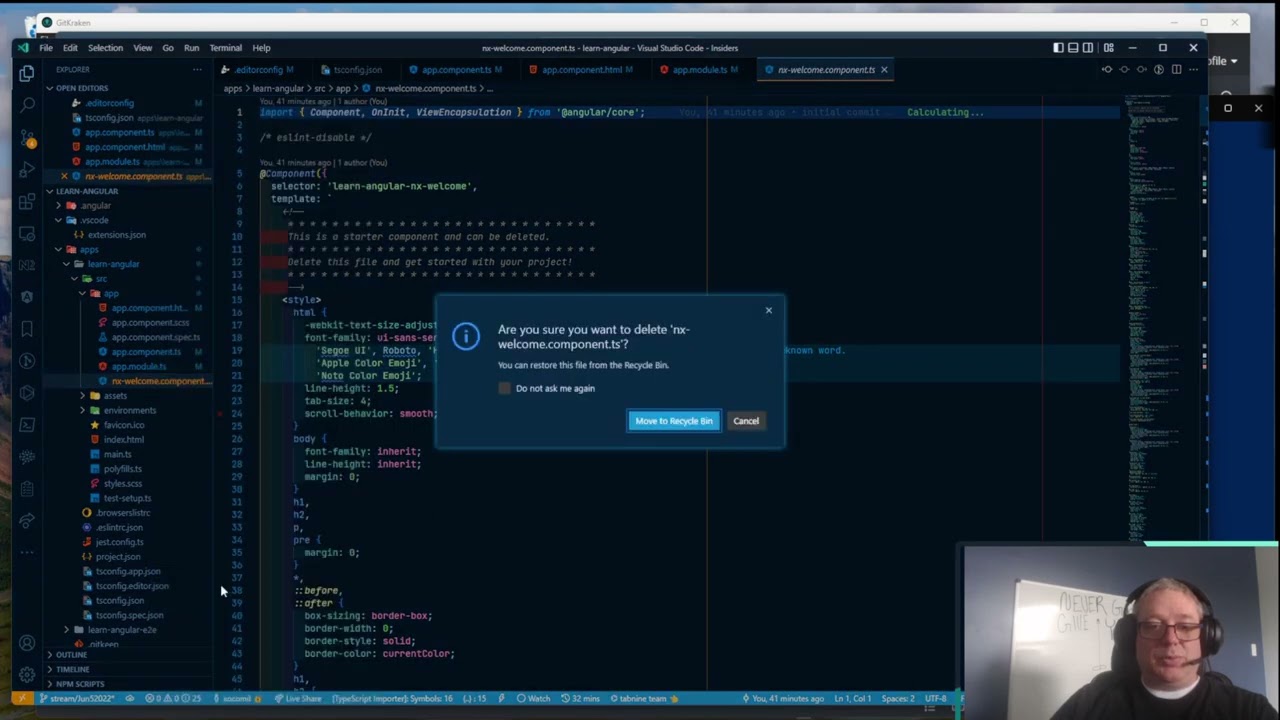Screen dimensions: 1280x720
Task: Show additional views via activity bar ellipsis
Action: (27, 551)
